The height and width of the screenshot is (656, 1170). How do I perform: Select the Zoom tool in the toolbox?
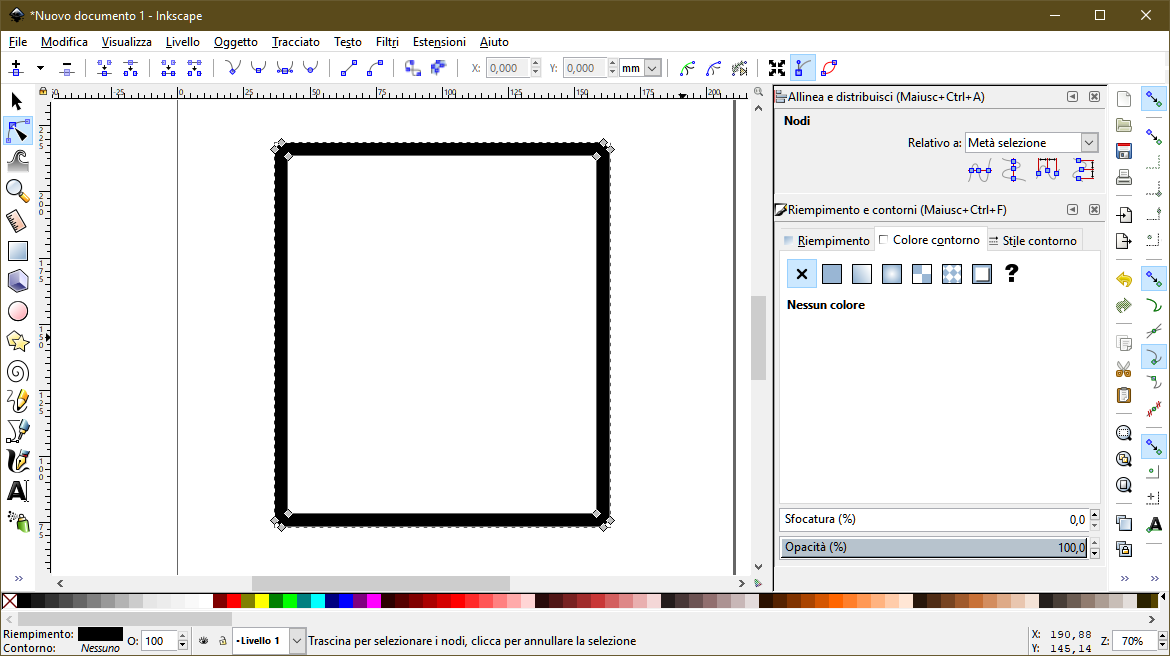tap(18, 190)
